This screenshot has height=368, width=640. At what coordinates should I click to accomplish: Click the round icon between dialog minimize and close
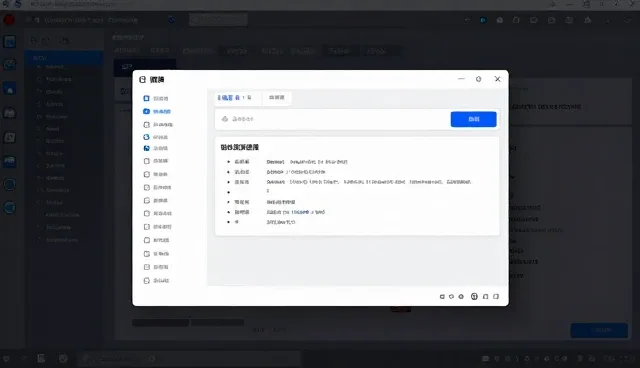point(478,79)
